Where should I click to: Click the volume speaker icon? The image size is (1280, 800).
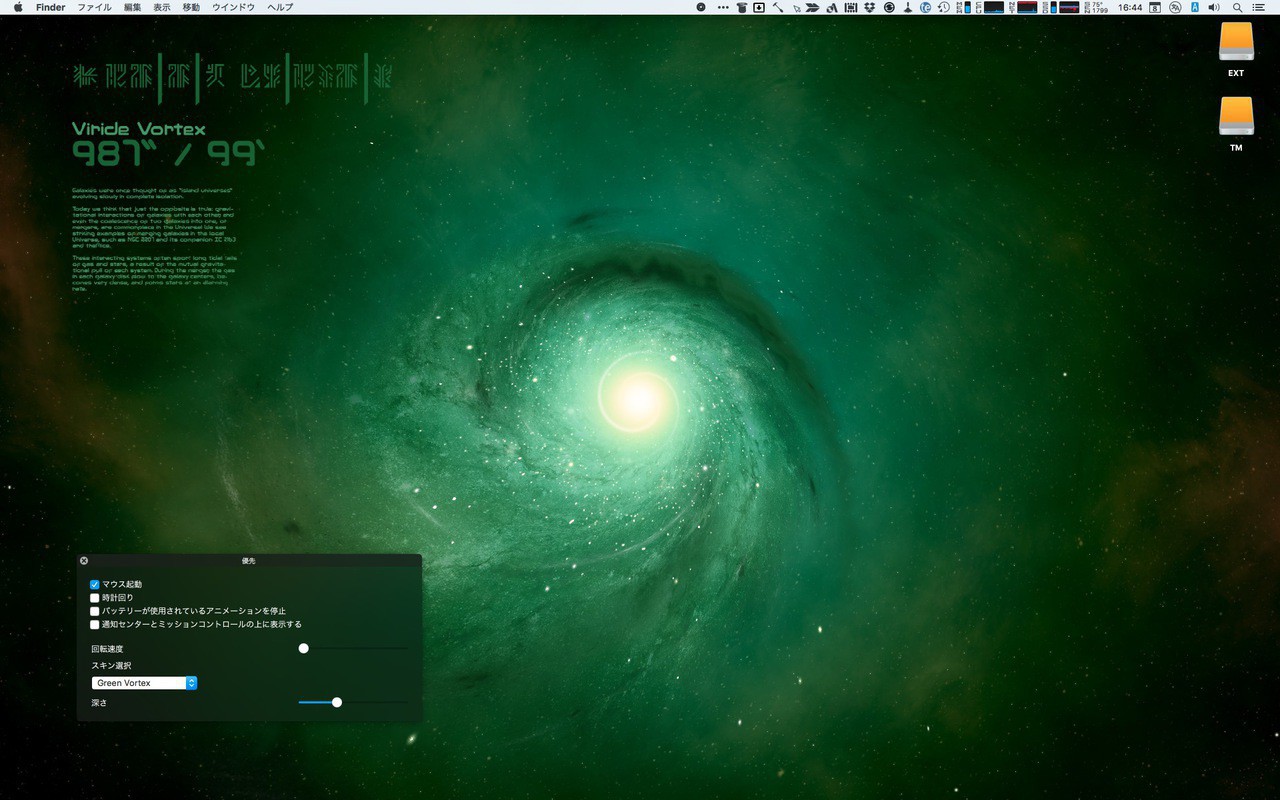coord(1214,7)
